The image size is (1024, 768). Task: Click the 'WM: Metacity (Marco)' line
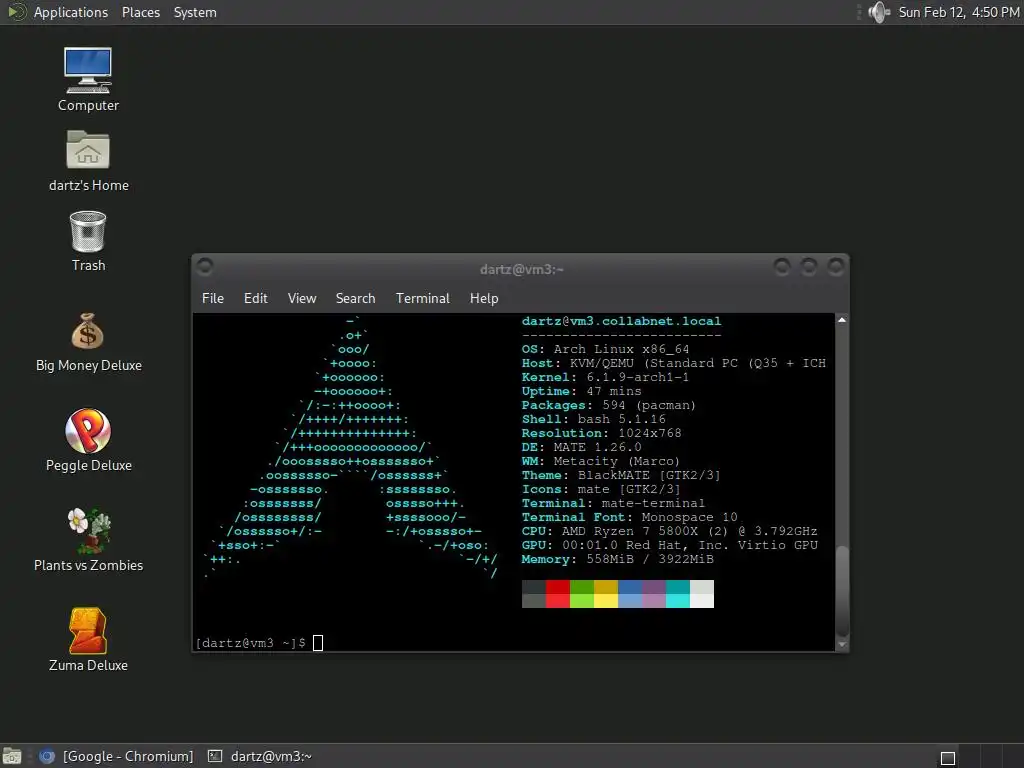(601, 462)
